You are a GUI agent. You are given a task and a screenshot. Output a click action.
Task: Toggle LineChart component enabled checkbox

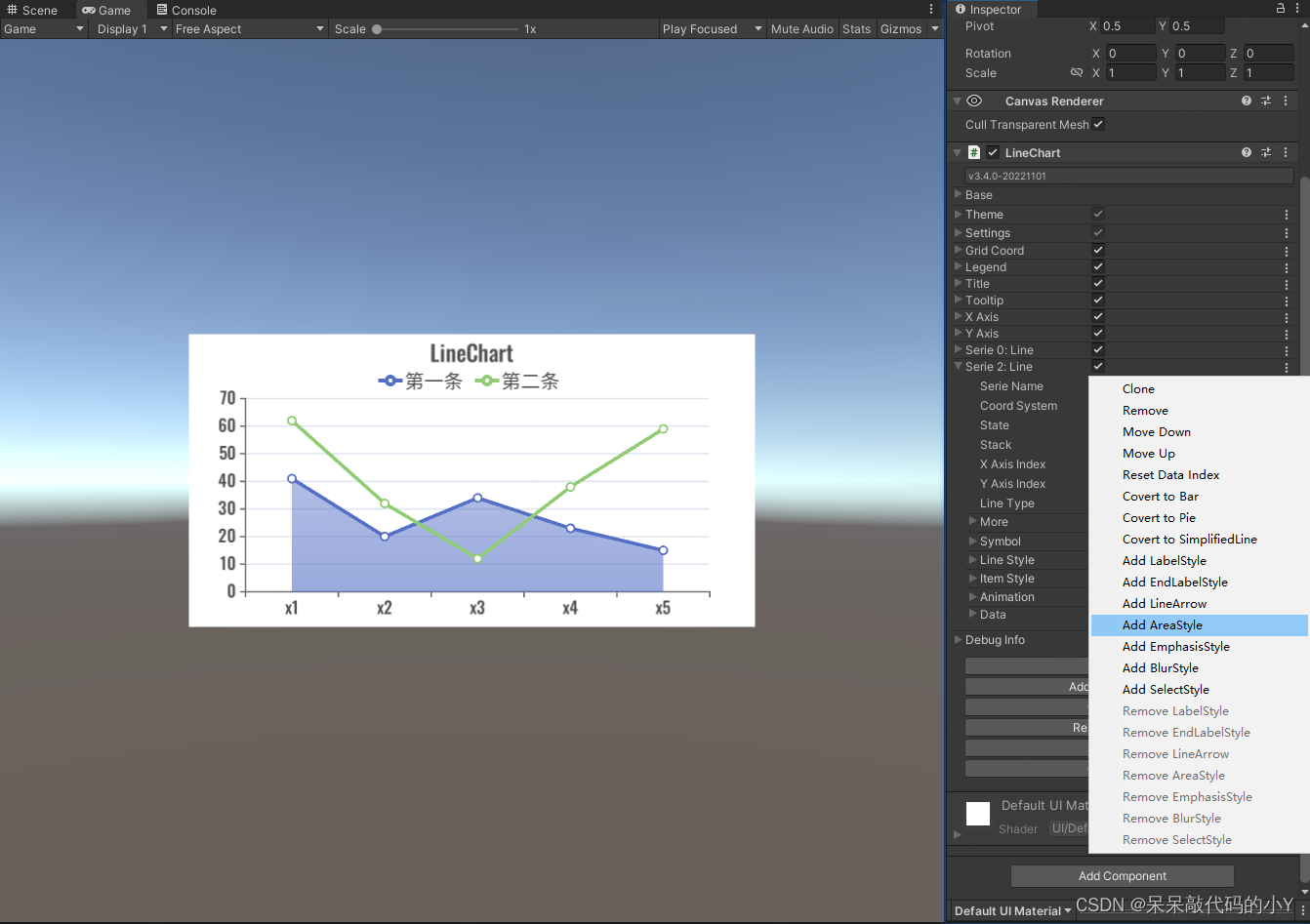[993, 152]
